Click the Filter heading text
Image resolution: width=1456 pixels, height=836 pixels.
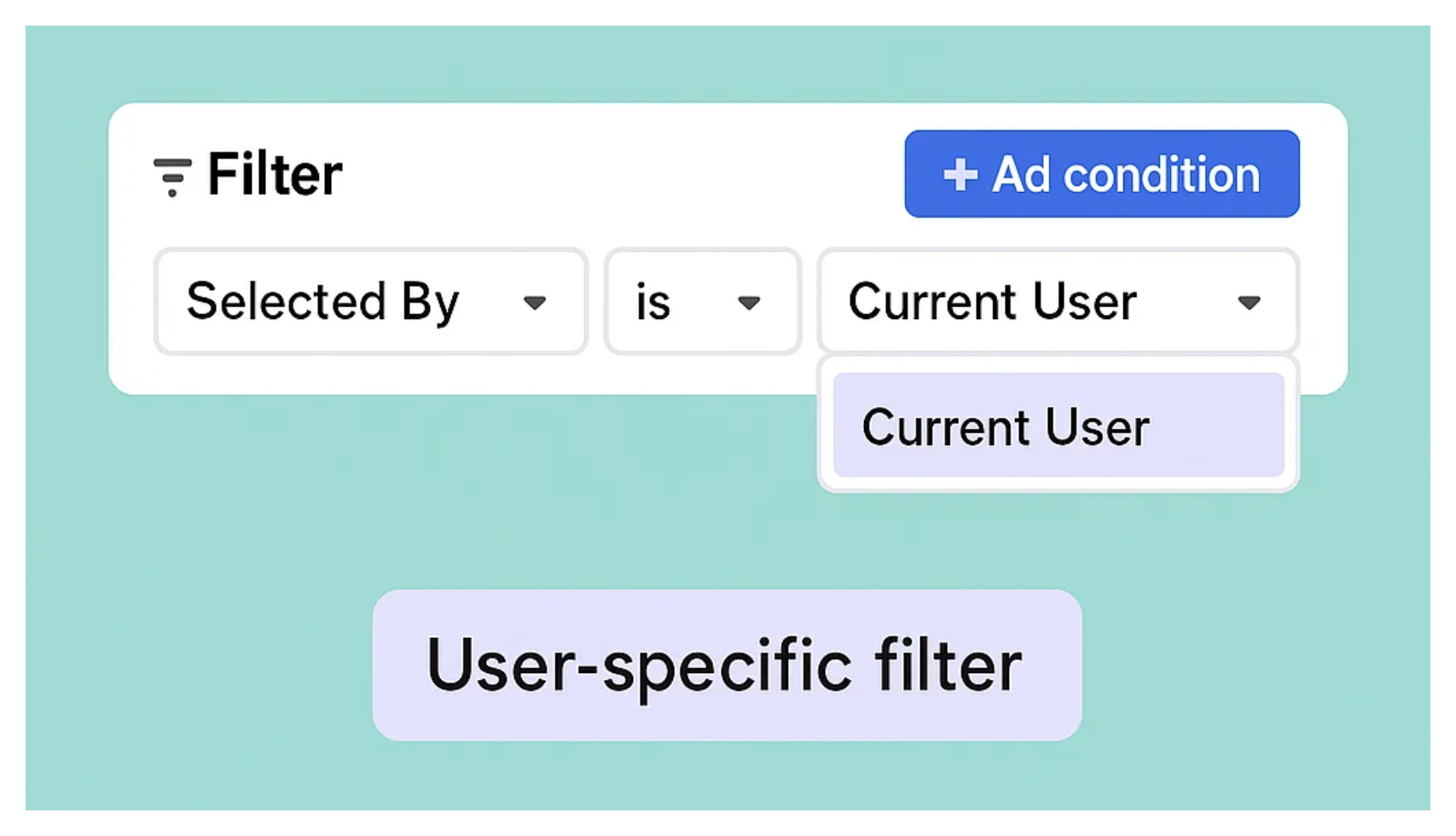pos(275,175)
